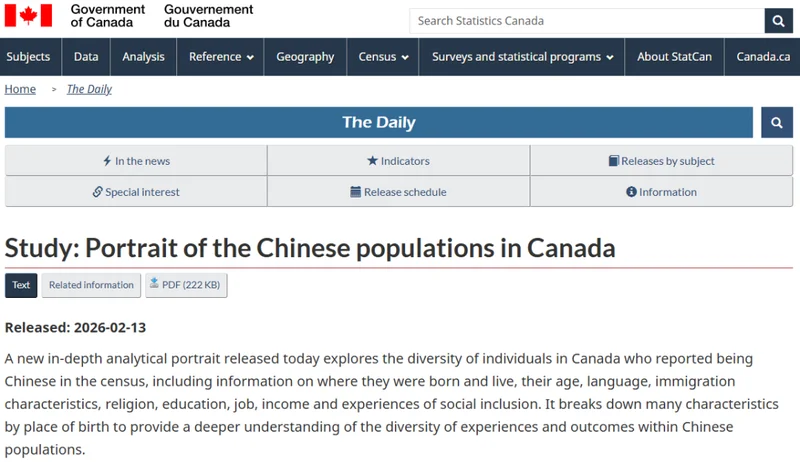The width and height of the screenshot is (800, 462).
Task: Open the Subjects menu item
Action: tap(28, 57)
